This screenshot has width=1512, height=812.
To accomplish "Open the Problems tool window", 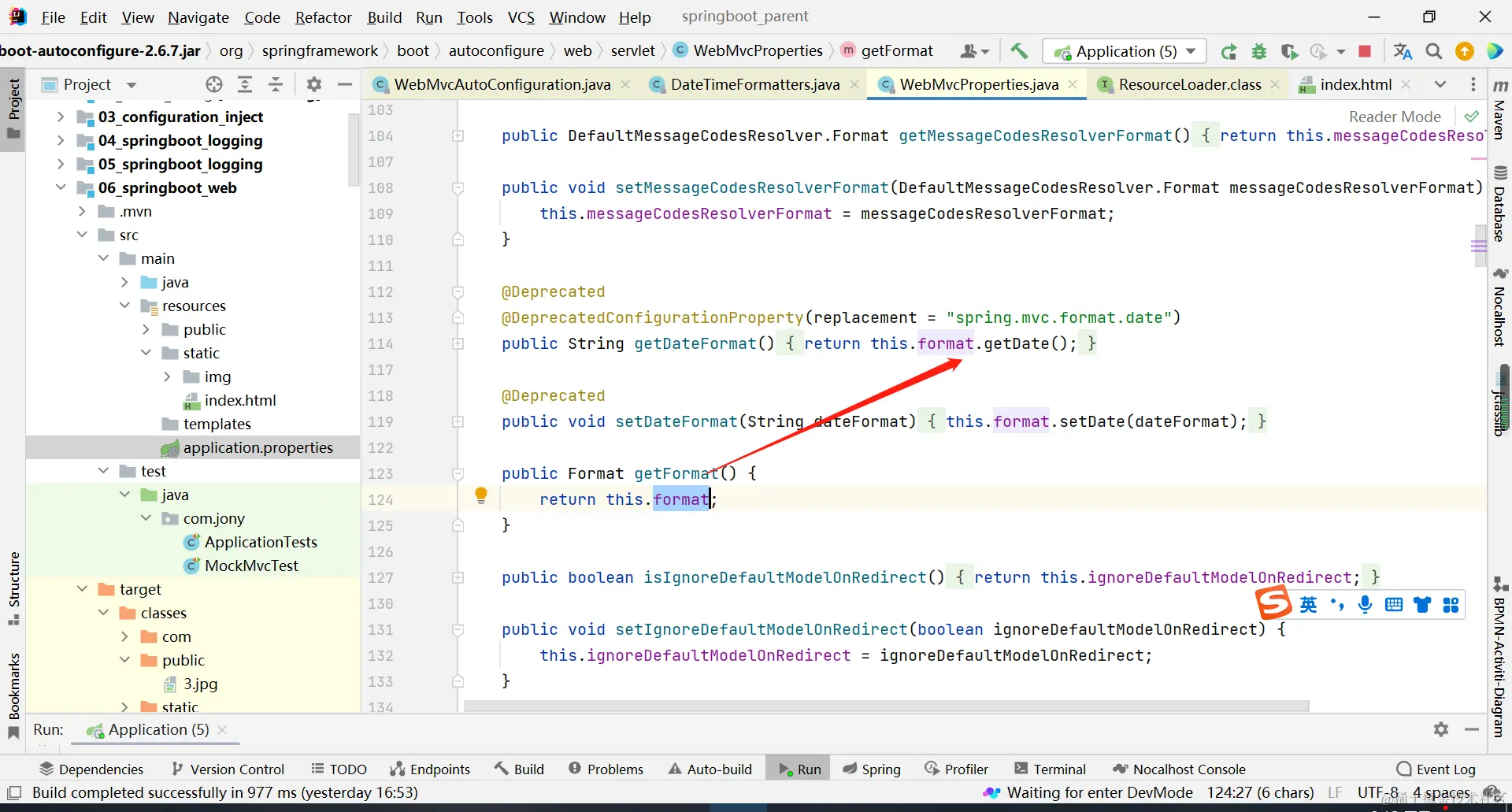I will pyautogui.click(x=606, y=769).
